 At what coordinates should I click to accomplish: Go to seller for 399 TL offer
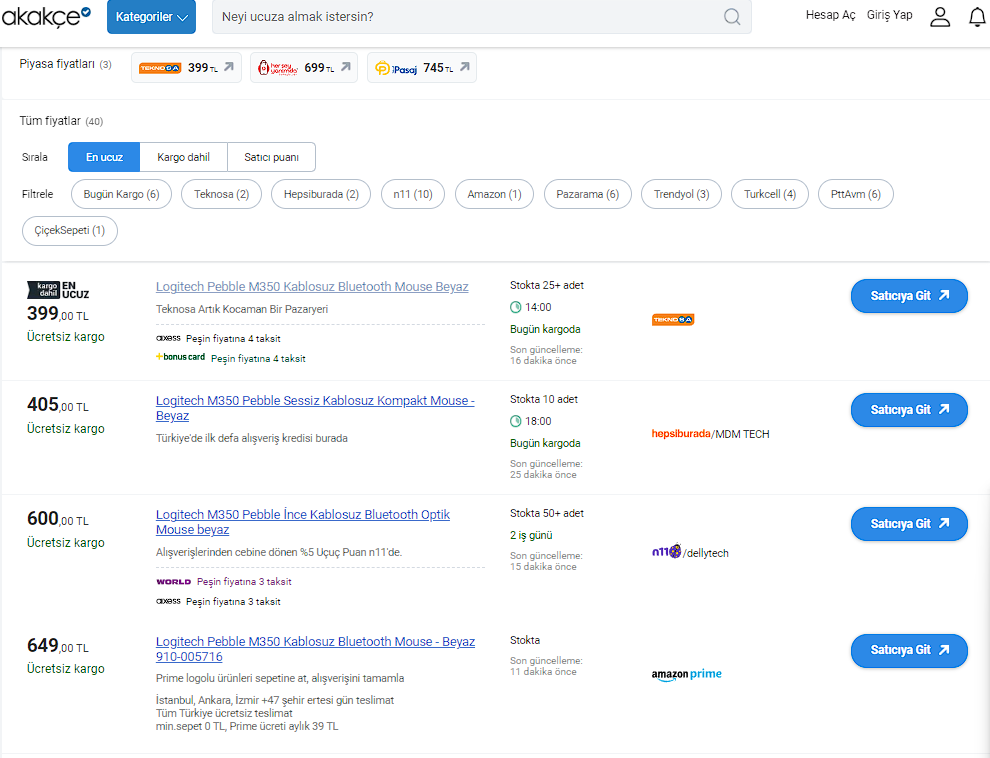tap(909, 296)
